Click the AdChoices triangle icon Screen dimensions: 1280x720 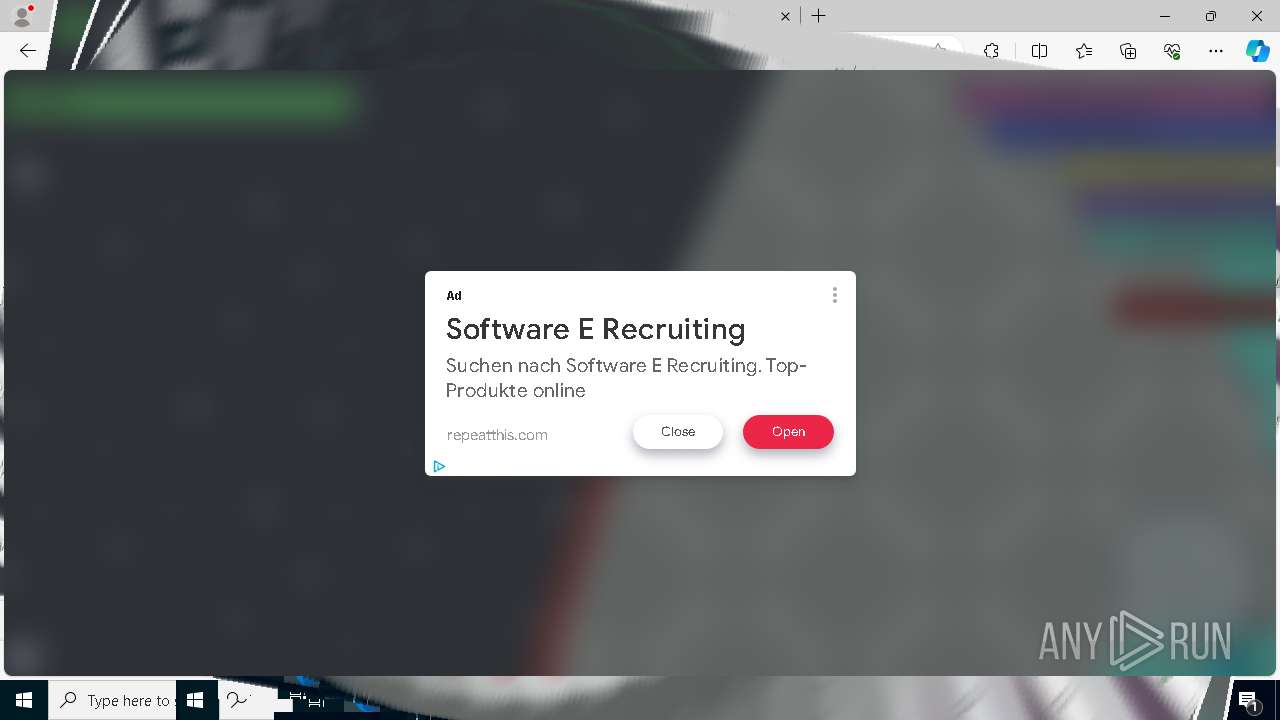click(x=439, y=466)
